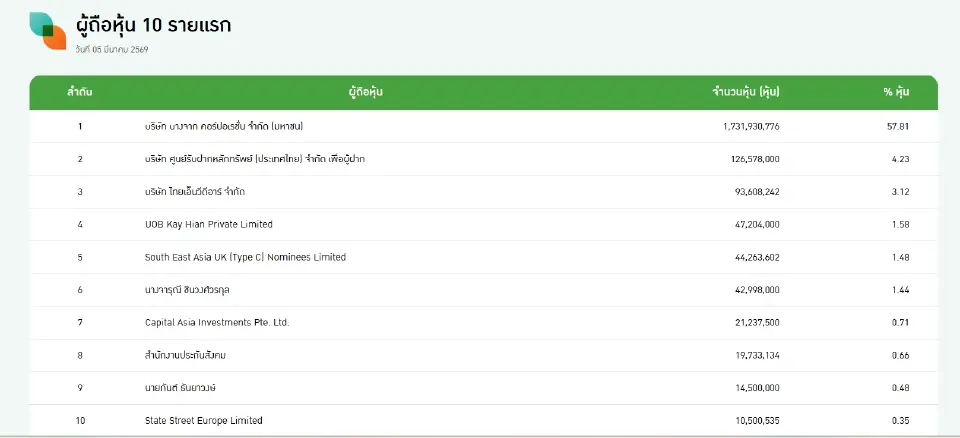Click the date text under the heading

click(112, 49)
